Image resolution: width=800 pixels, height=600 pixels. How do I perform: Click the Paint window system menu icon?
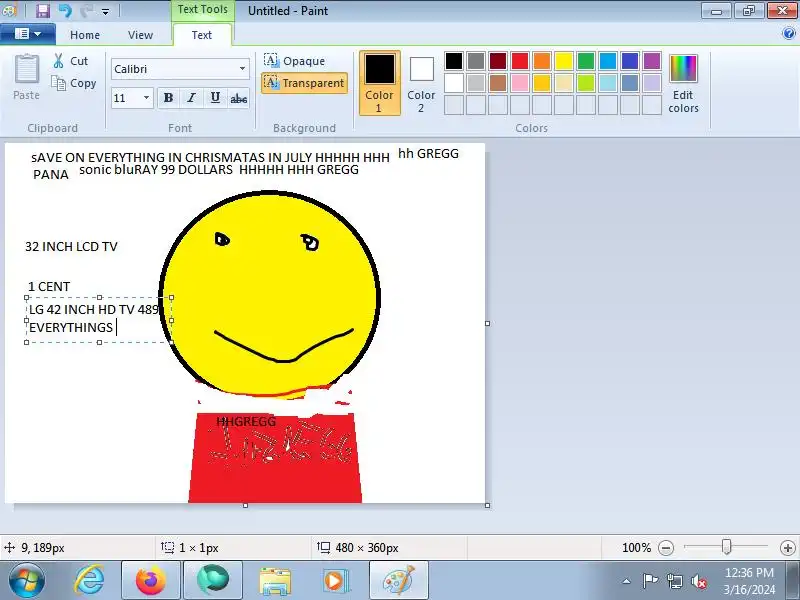[9, 10]
